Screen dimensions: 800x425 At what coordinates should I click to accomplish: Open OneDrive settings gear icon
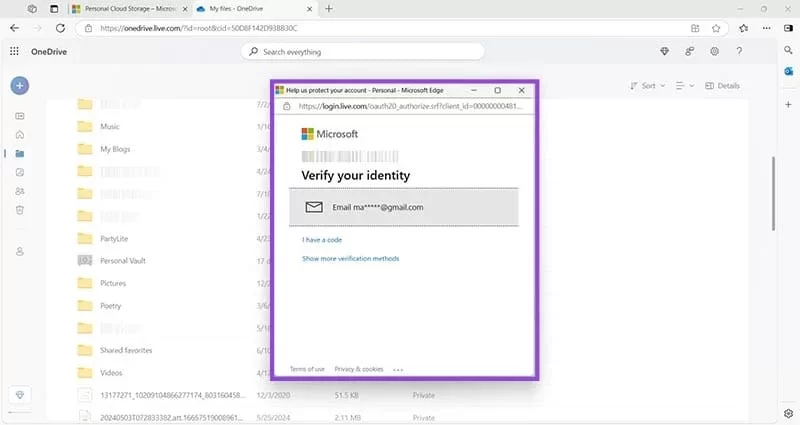(715, 51)
